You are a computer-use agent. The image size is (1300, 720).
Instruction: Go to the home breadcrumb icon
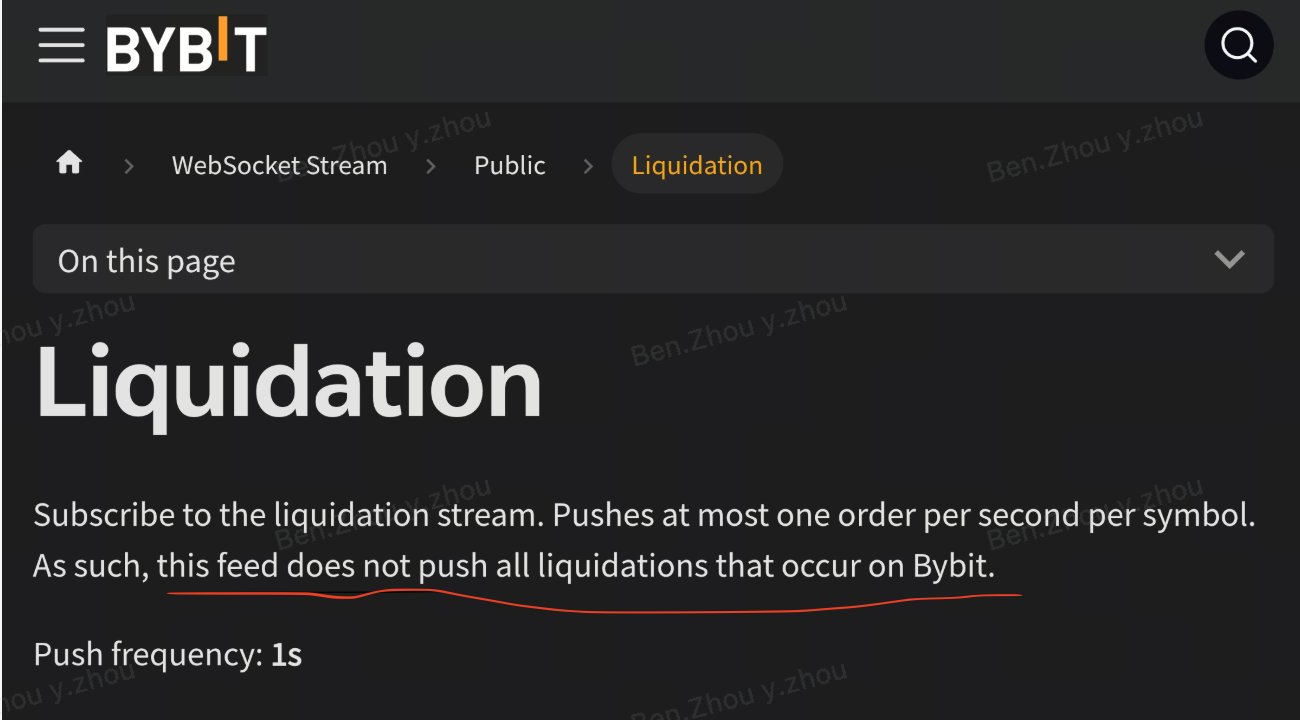[69, 163]
